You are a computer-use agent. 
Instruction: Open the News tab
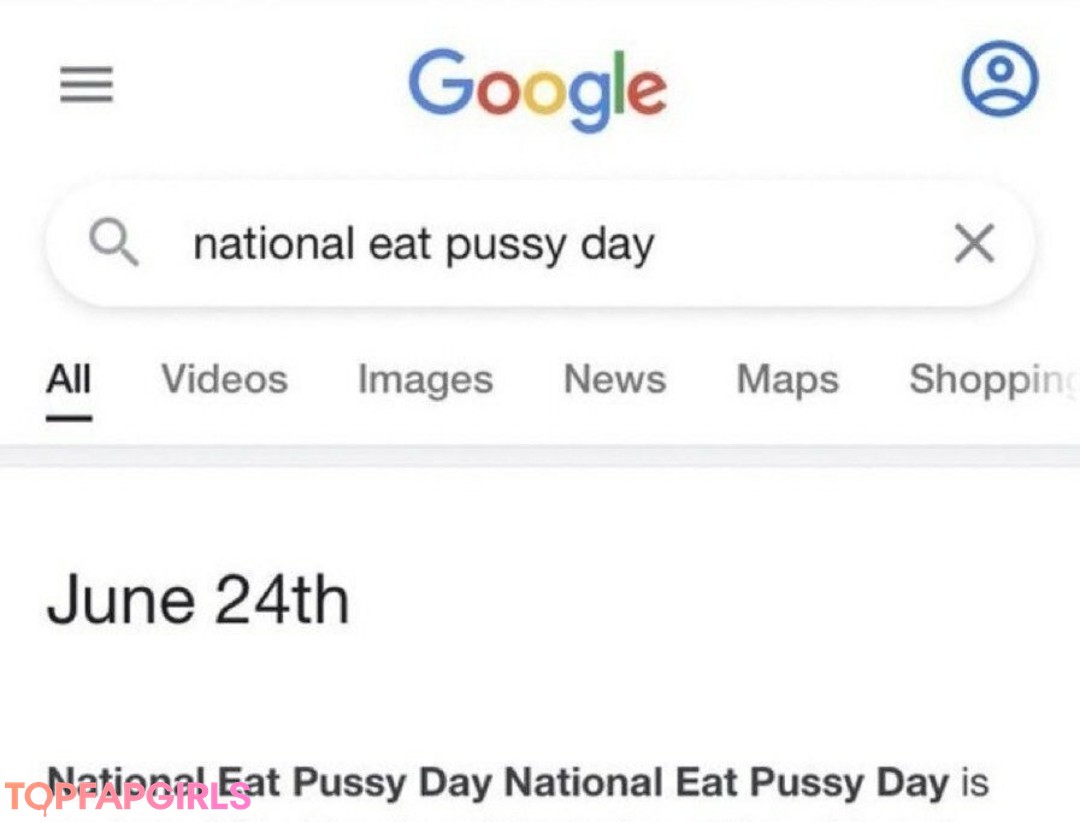pos(615,380)
